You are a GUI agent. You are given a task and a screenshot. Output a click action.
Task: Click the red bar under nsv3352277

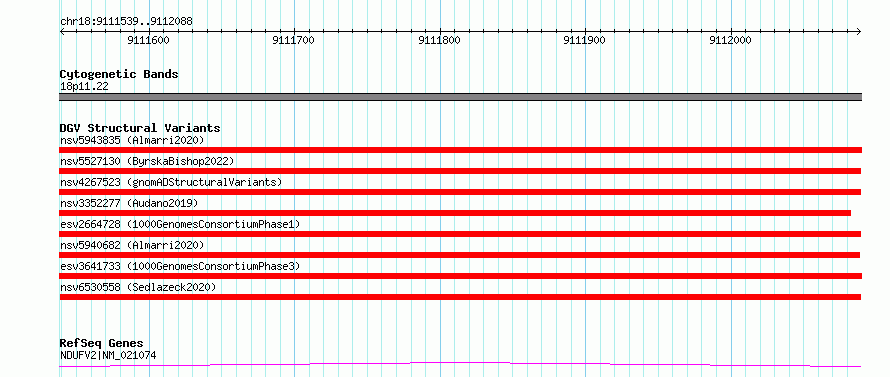[455, 213]
